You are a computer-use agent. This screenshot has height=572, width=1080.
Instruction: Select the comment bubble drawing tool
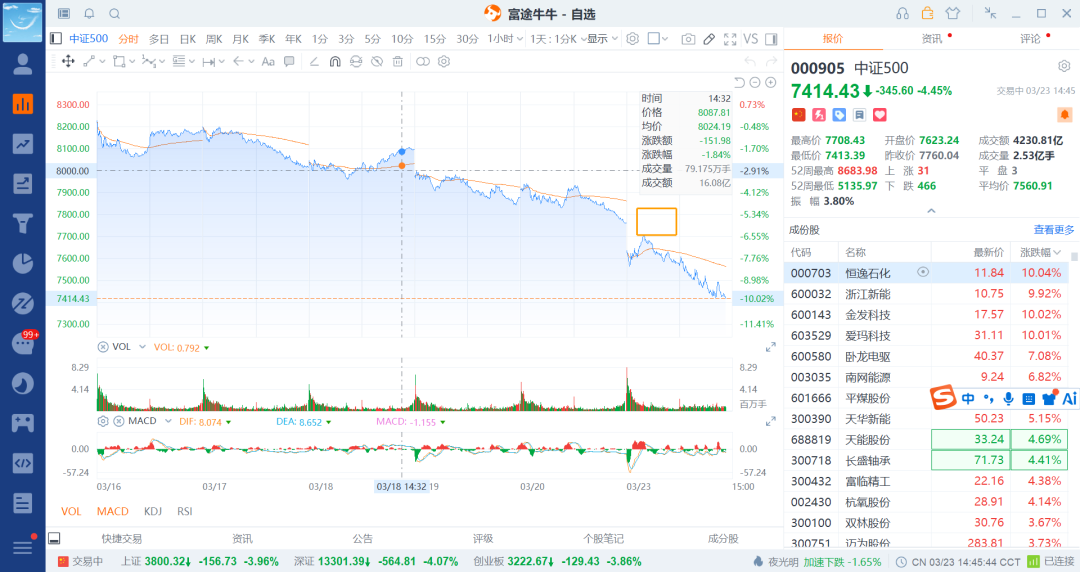[x=289, y=61]
